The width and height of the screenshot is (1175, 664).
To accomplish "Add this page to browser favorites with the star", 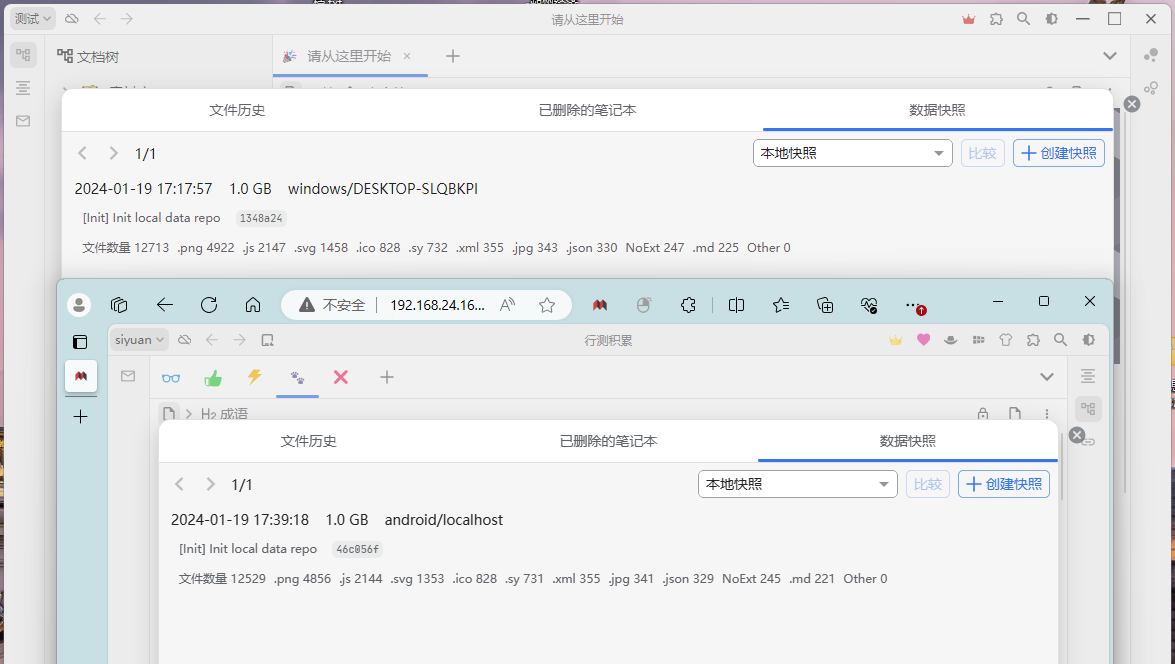I will pos(547,305).
